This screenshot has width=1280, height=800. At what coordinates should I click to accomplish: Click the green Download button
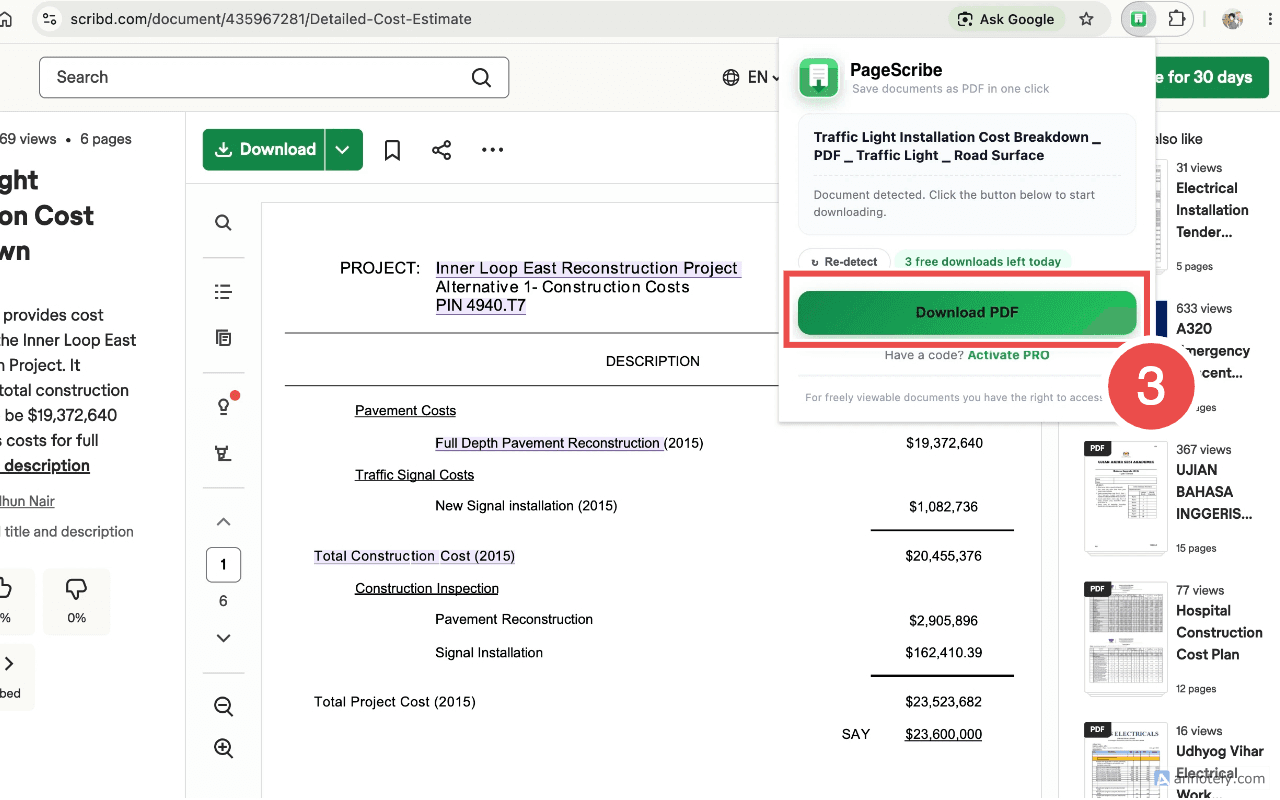(x=263, y=150)
